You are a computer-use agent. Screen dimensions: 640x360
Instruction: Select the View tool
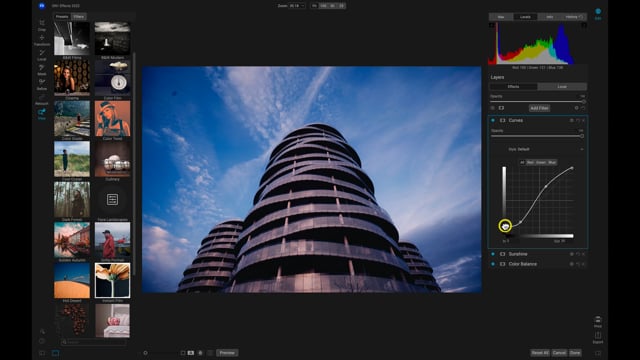click(42, 114)
